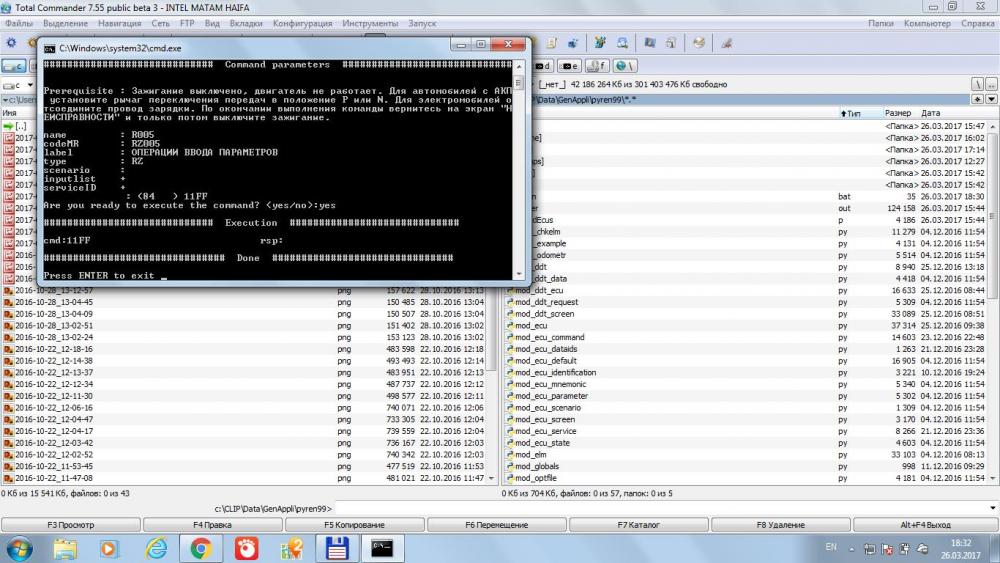
Task: Select file mod_globals in right panel
Action: [536, 466]
